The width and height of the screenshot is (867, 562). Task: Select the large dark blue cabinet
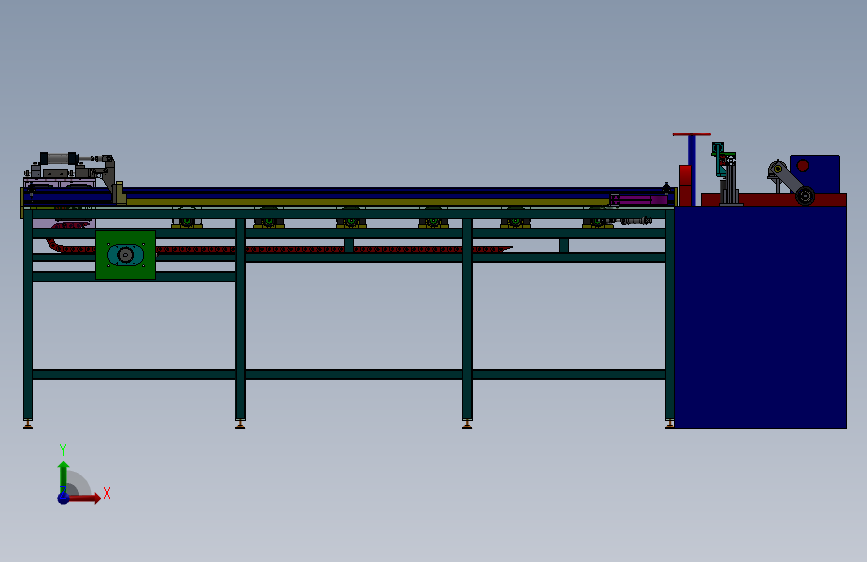click(761, 317)
